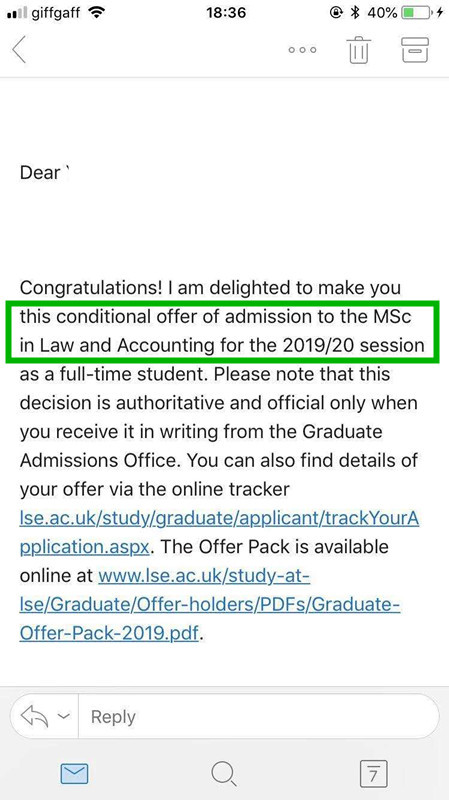This screenshot has width=449, height=800.
Task: Tap the 'Dear' greeting line
Action: (44, 172)
